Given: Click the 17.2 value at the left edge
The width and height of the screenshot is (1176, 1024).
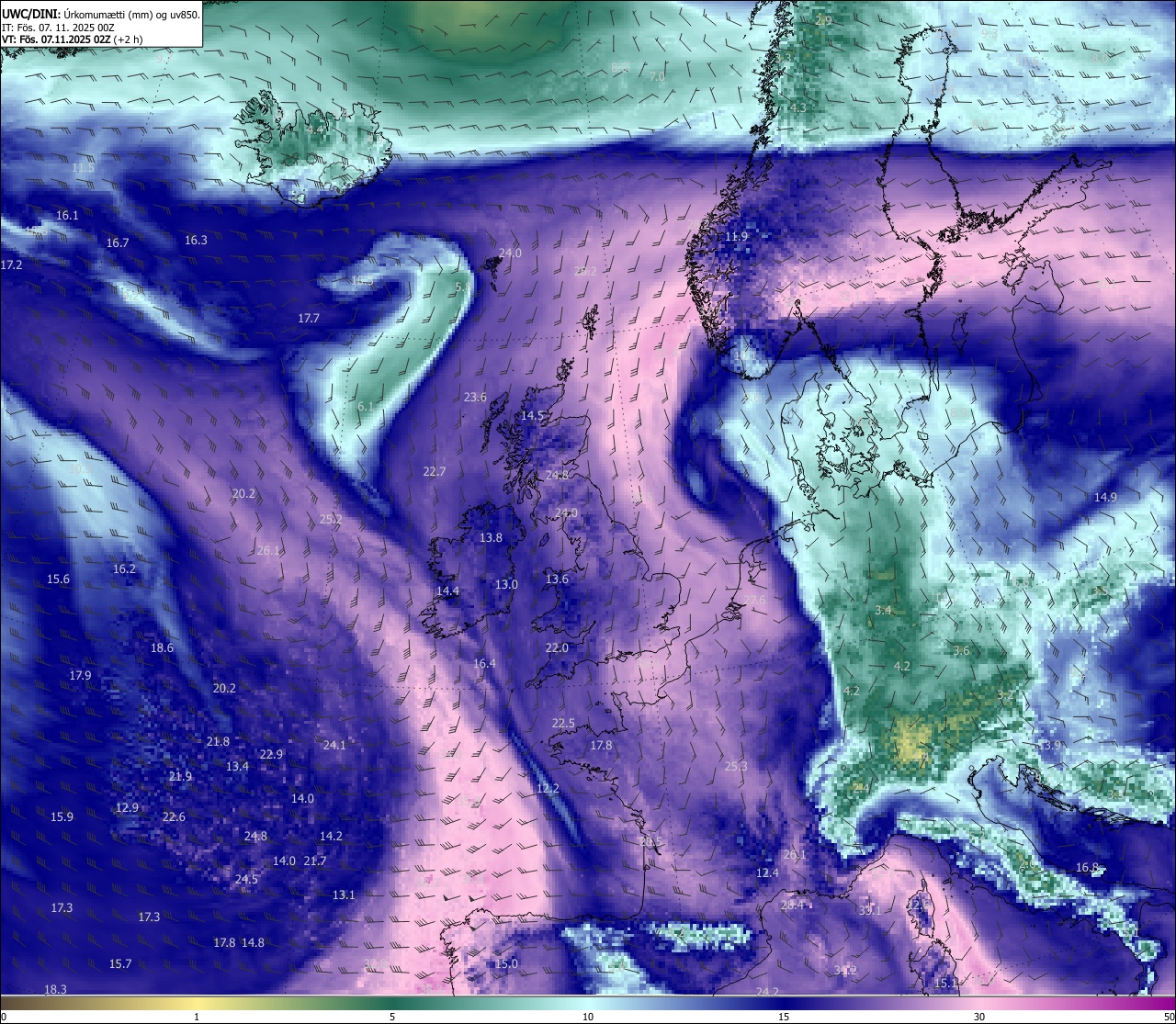Looking at the screenshot, I should pyautogui.click(x=11, y=264).
